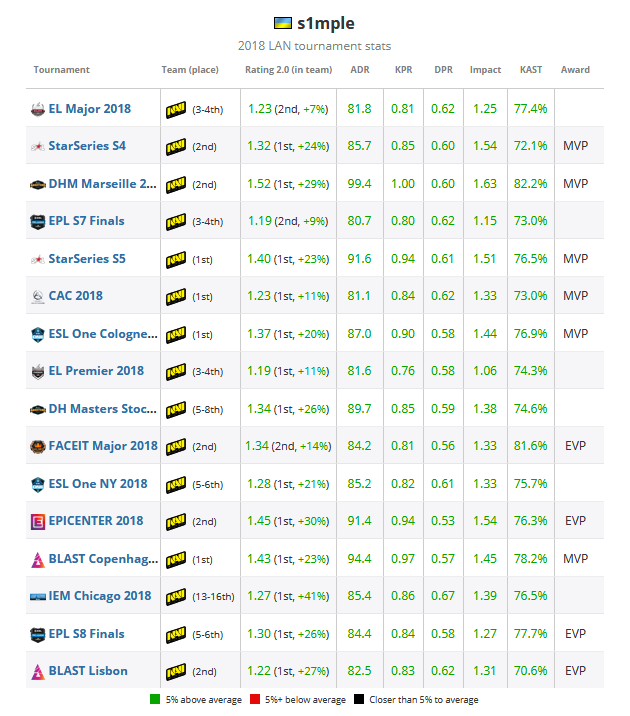
Task: Open the FACEIT Major 2018 link
Action: 103,445
